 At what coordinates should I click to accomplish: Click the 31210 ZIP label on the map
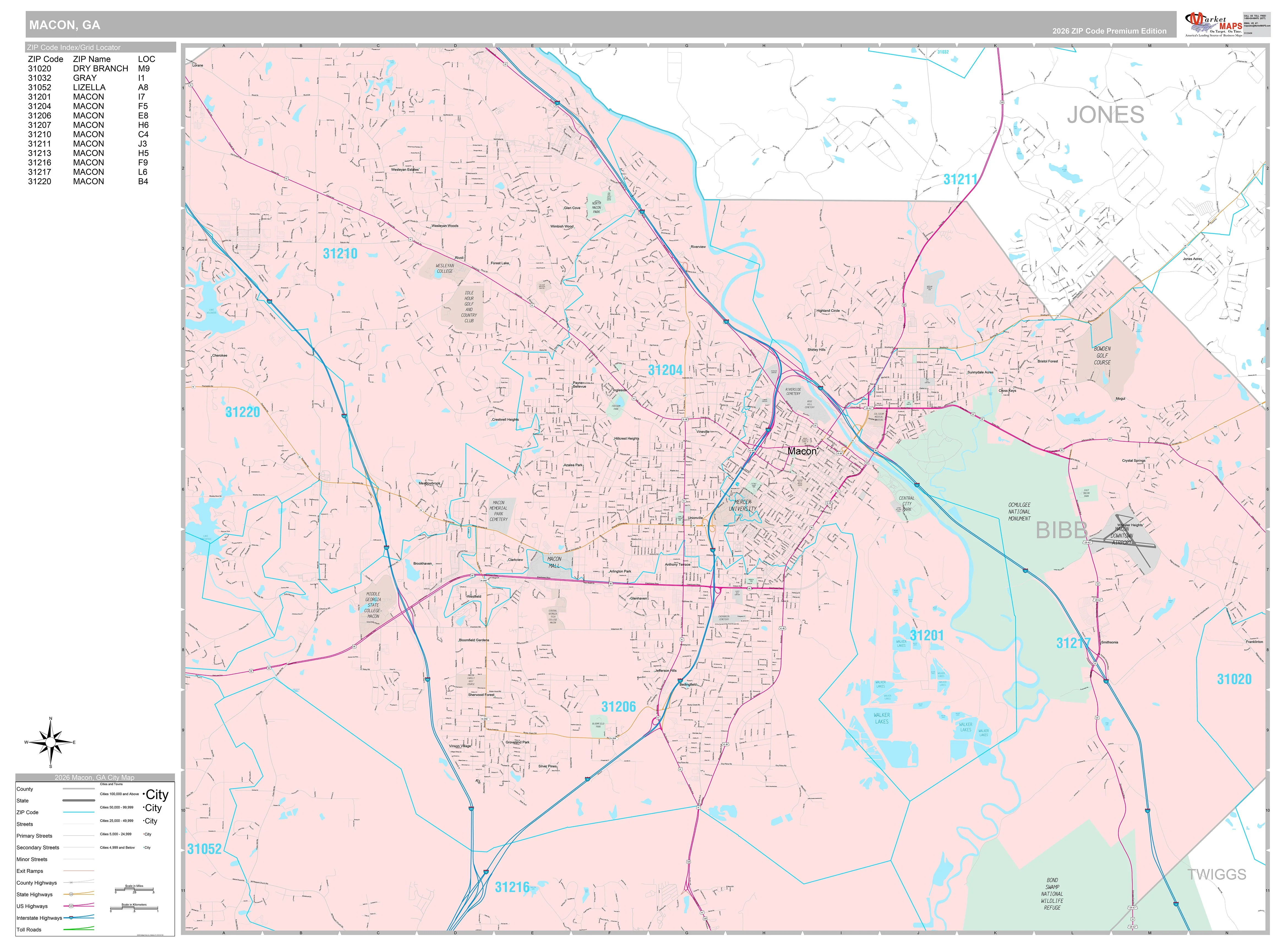click(x=340, y=254)
